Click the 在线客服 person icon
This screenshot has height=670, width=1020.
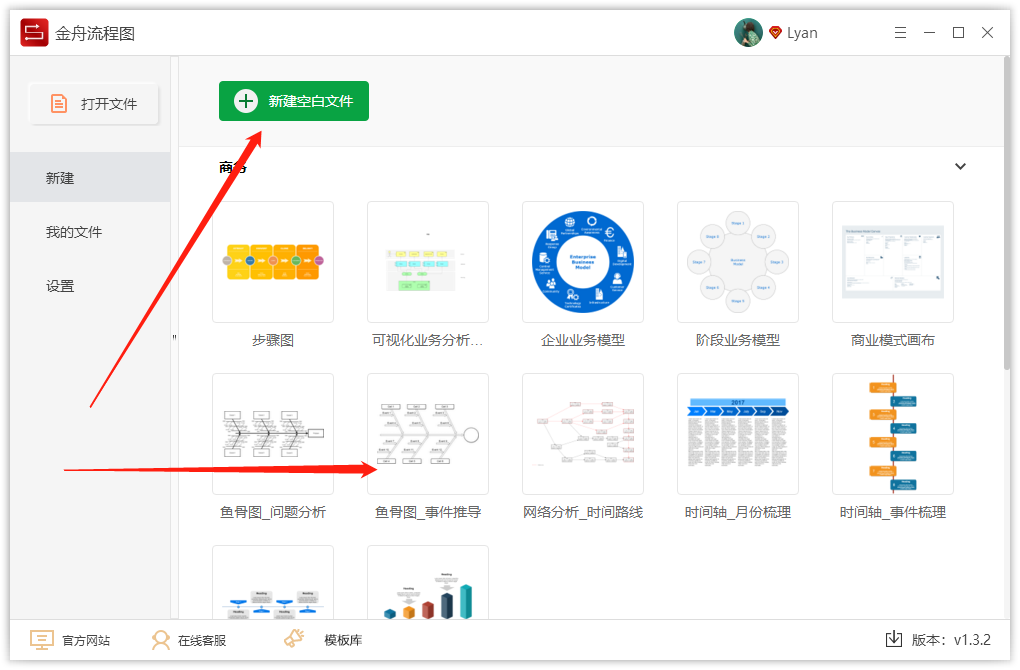[161, 640]
